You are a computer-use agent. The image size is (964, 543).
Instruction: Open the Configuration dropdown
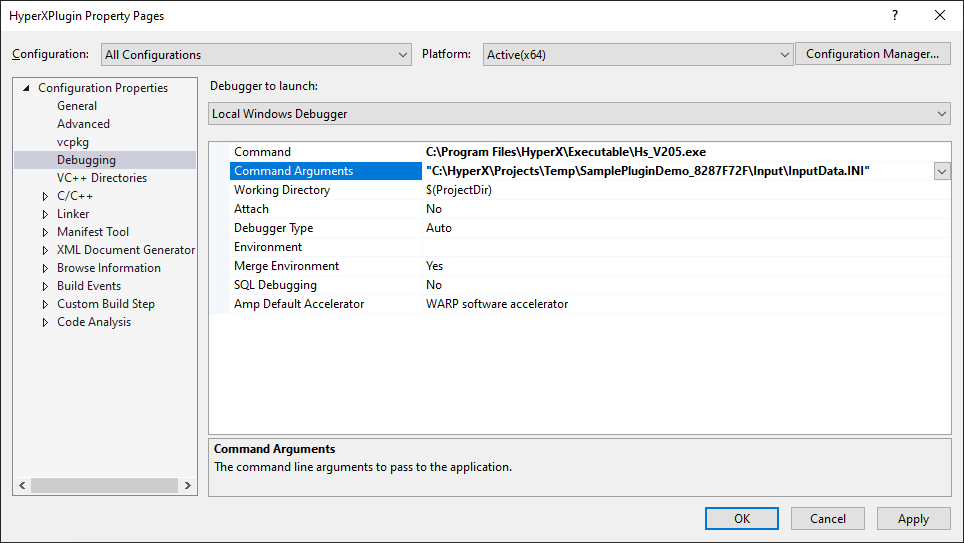pyautogui.click(x=256, y=55)
